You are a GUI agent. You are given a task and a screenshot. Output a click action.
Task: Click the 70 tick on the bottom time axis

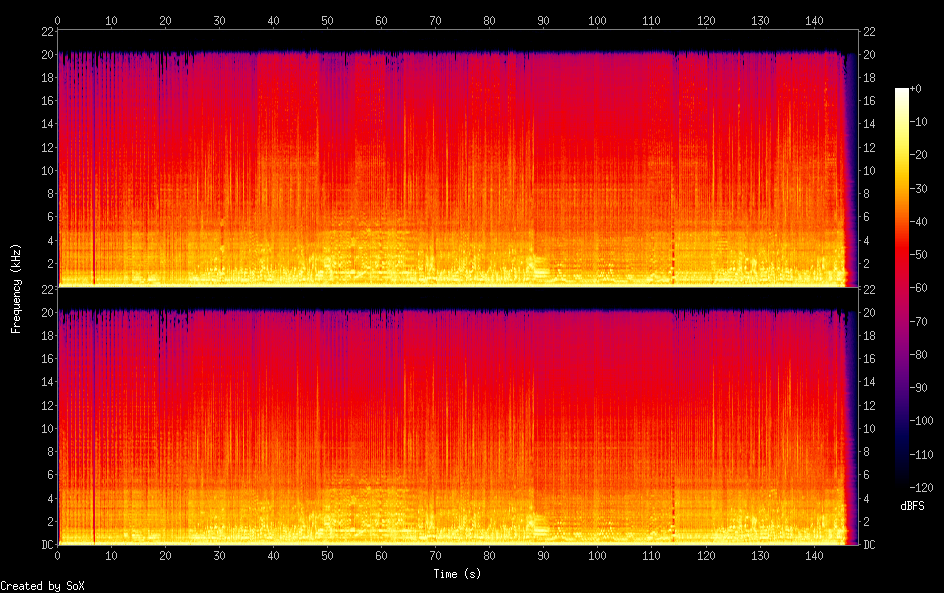click(x=435, y=556)
